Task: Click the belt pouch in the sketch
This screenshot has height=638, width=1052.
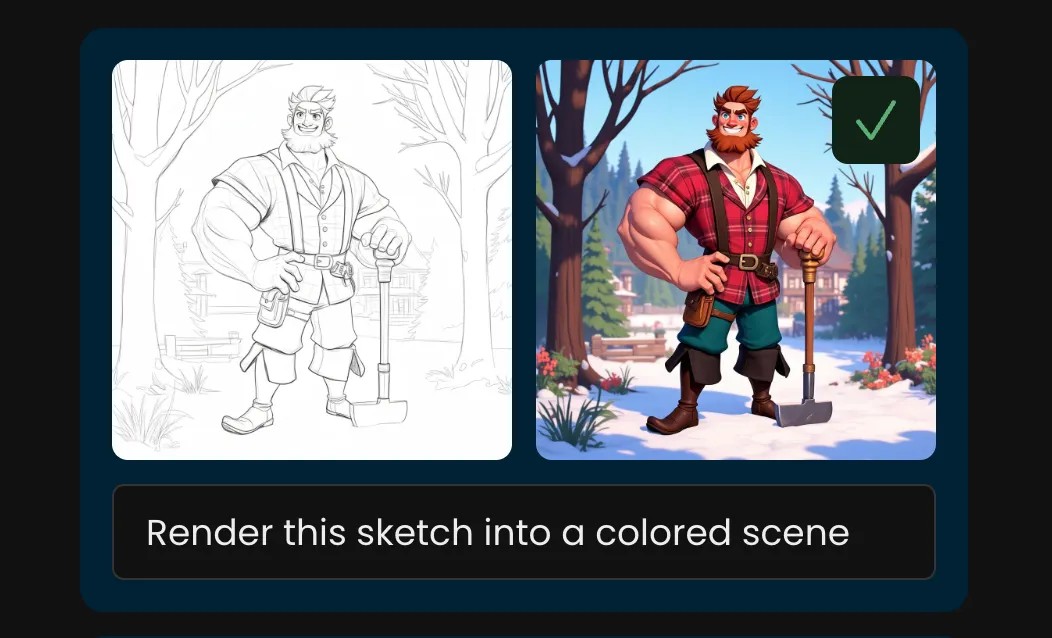Action: 273,309
